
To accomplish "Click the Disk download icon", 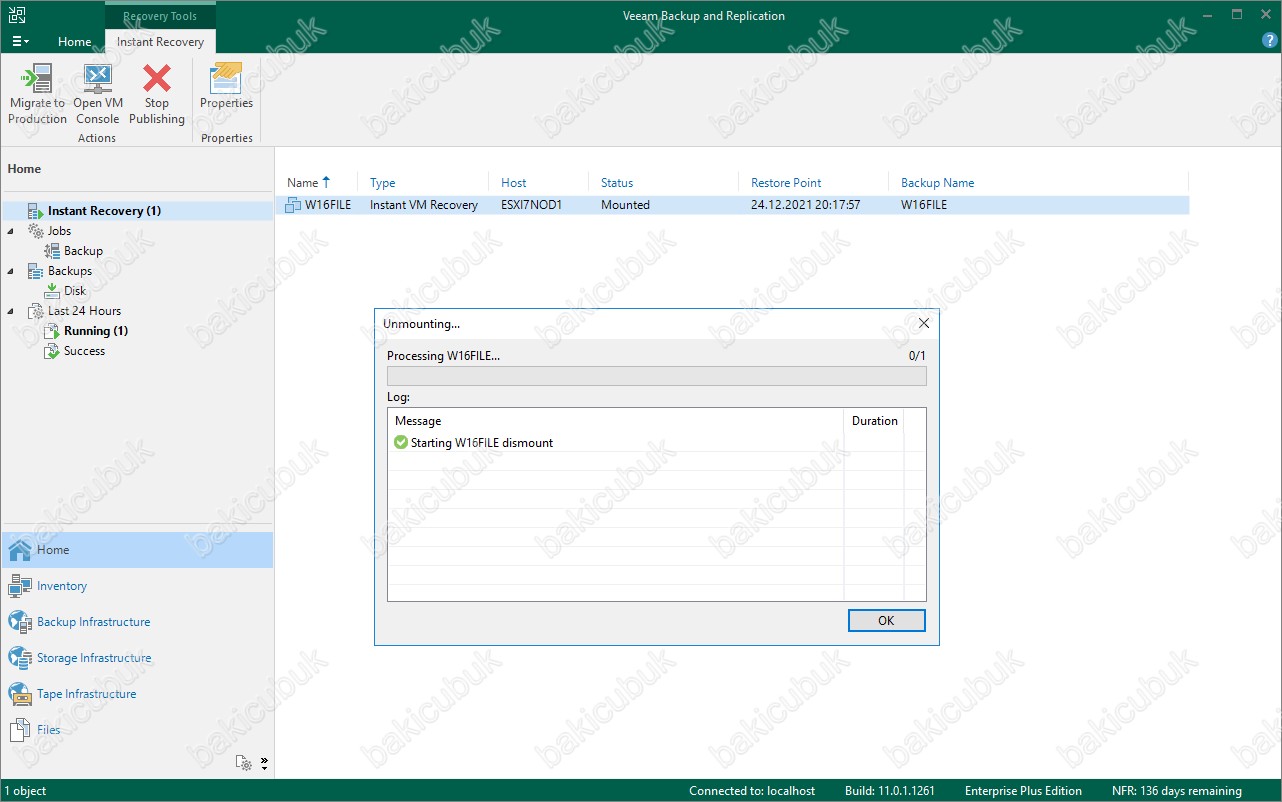I will click(52, 291).
